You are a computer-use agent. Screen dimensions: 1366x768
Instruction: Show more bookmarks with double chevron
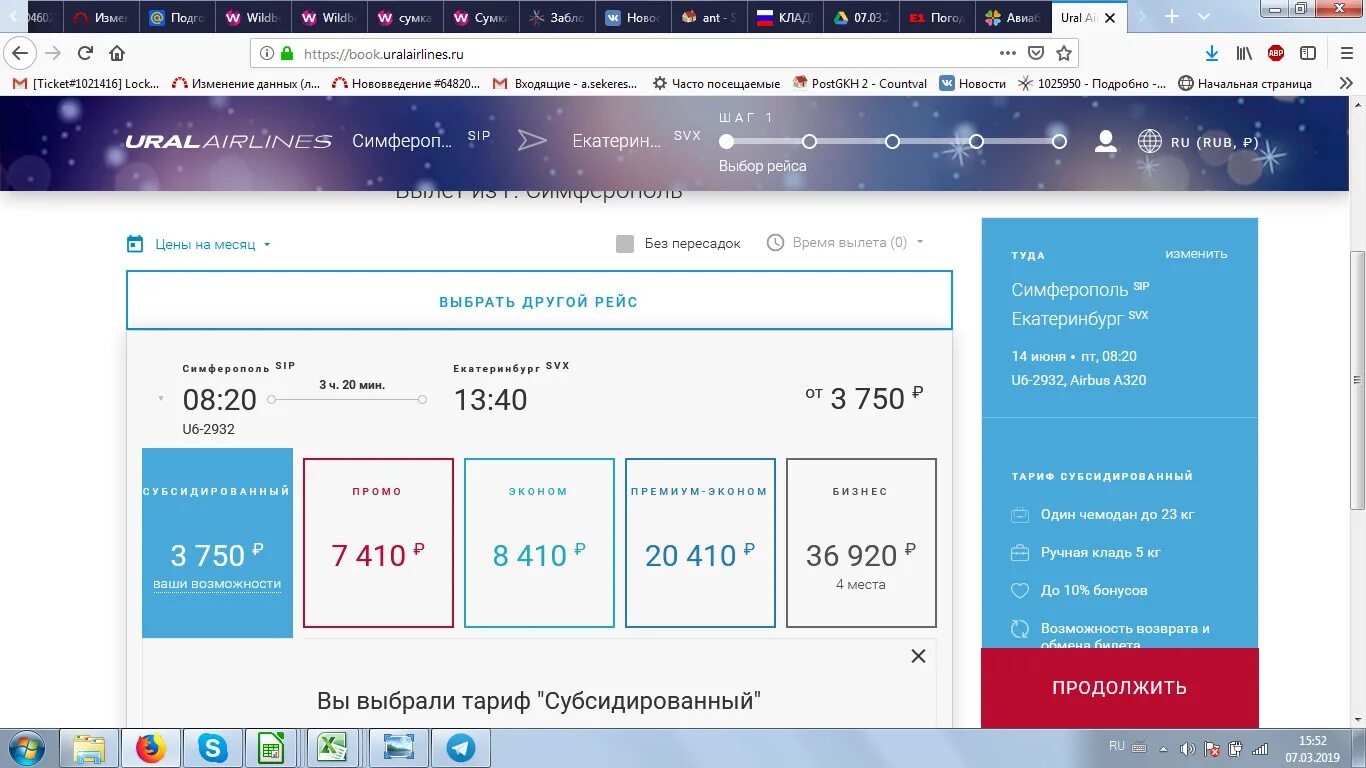(1346, 84)
